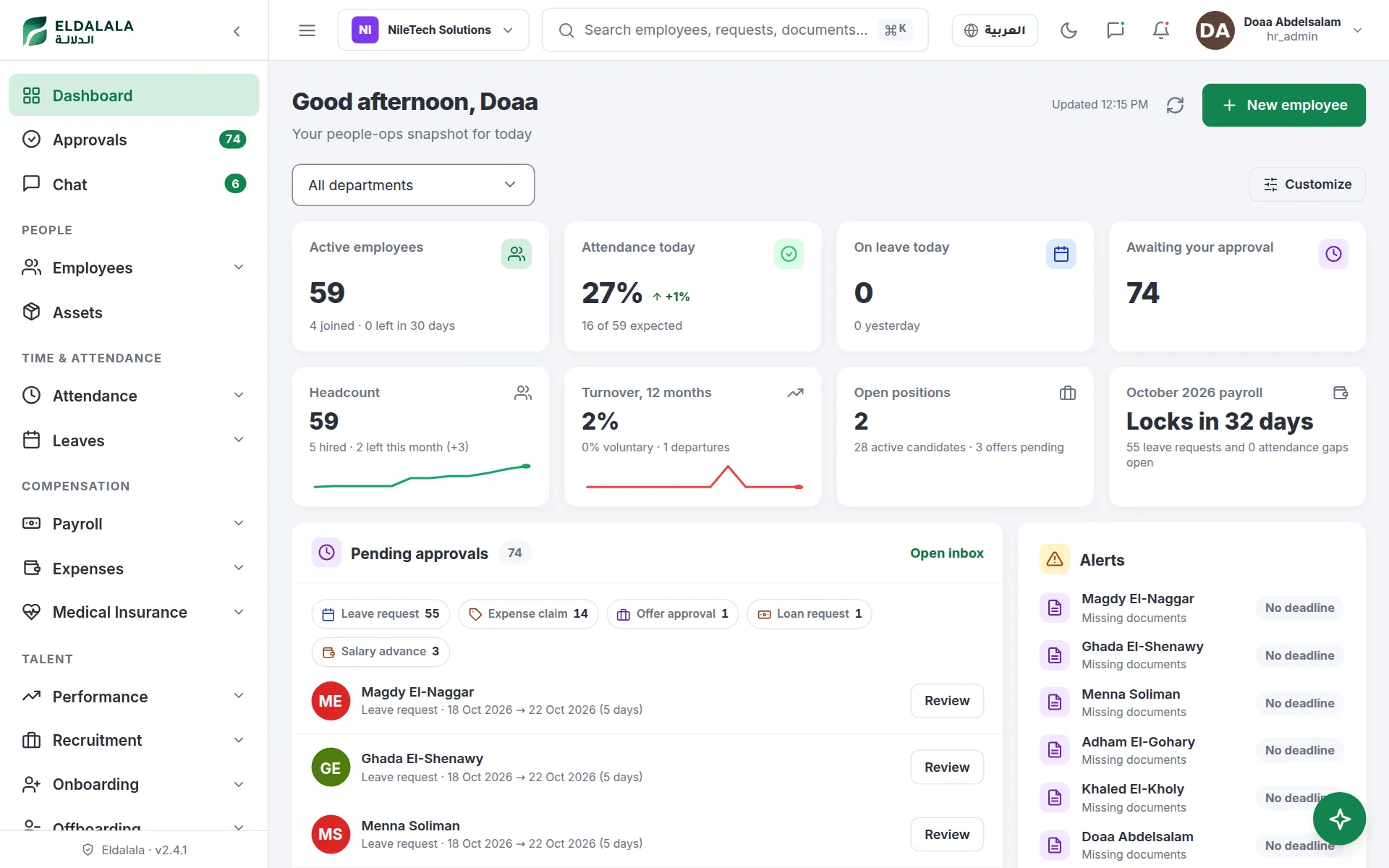The height and width of the screenshot is (868, 1389).
Task: Click the Pending approvals clock icon
Action: pyautogui.click(x=326, y=553)
